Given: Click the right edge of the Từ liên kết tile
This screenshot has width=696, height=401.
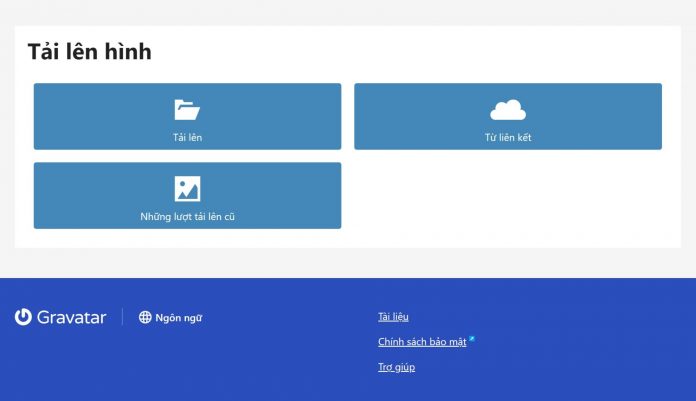Looking at the screenshot, I should 657,116.
